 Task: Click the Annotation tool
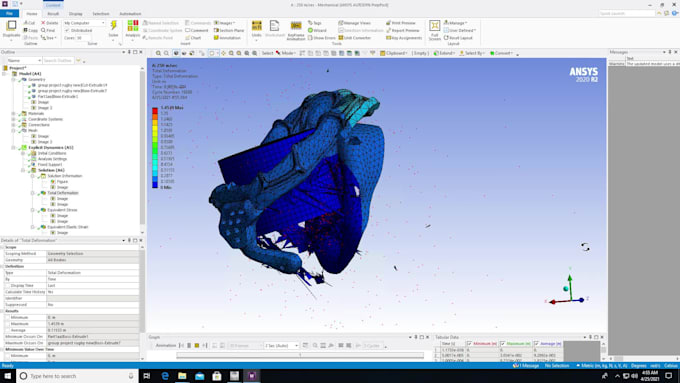coord(227,38)
